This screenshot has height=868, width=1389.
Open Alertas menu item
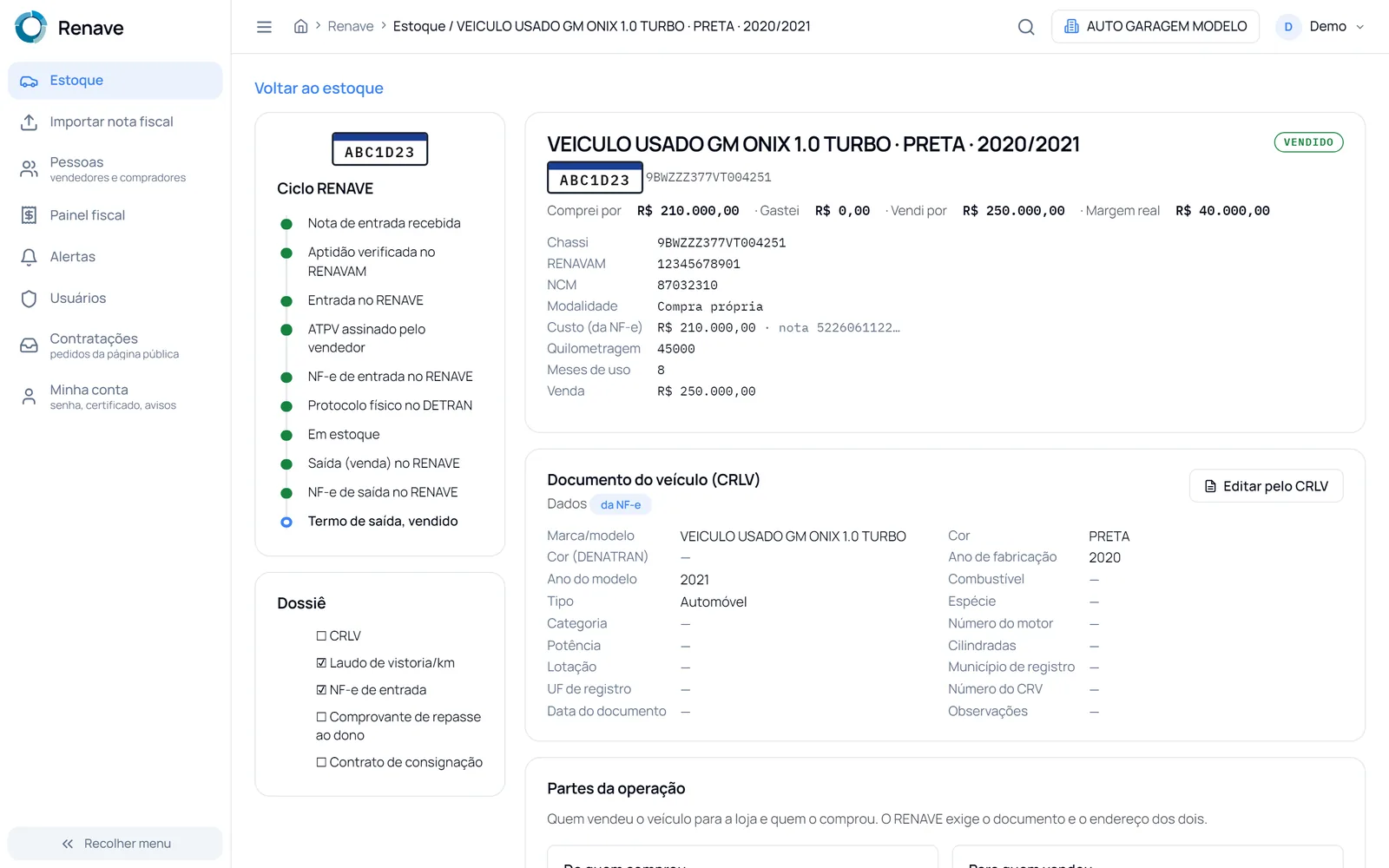[x=115, y=257]
